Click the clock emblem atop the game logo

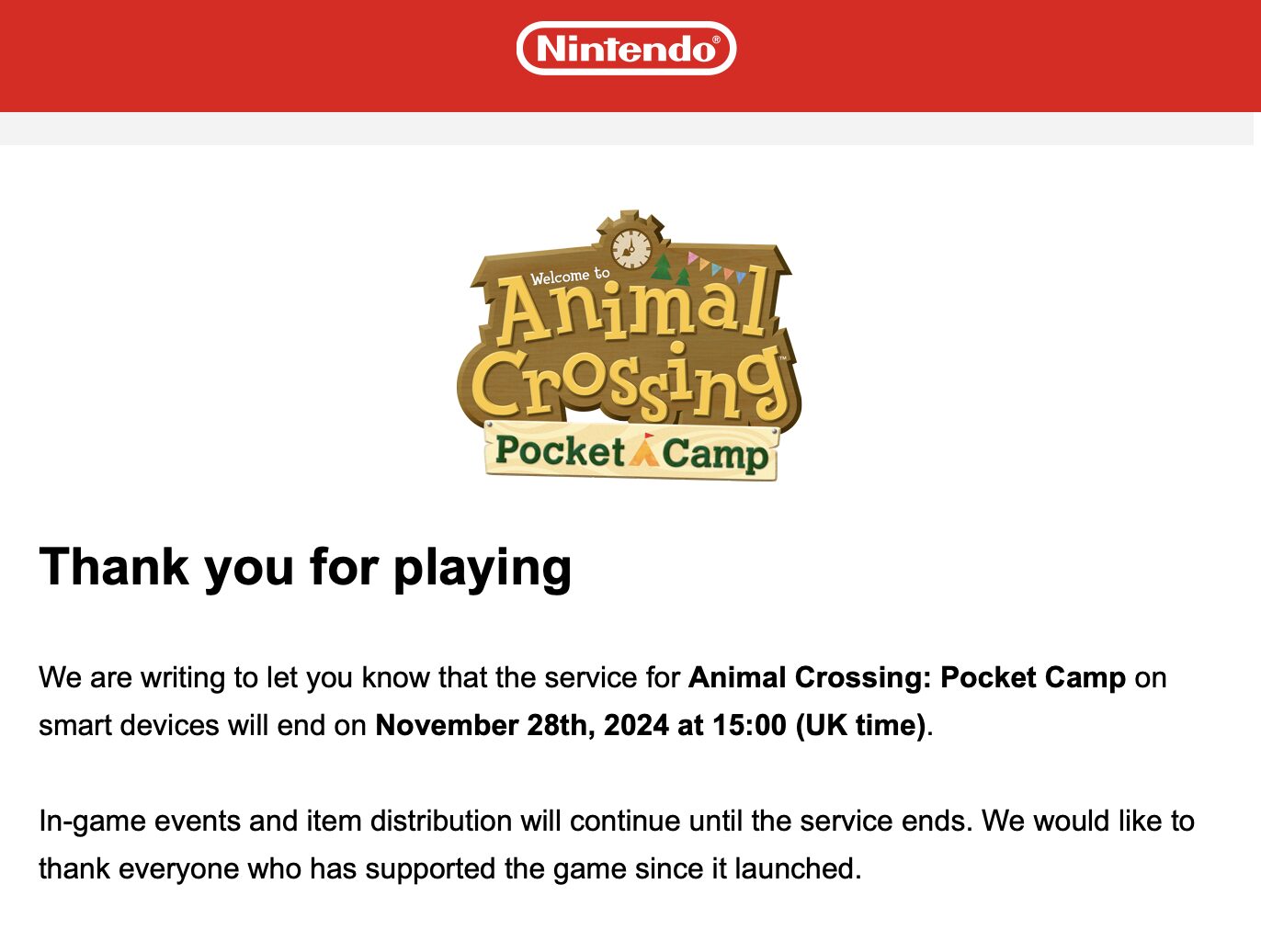pos(631,246)
